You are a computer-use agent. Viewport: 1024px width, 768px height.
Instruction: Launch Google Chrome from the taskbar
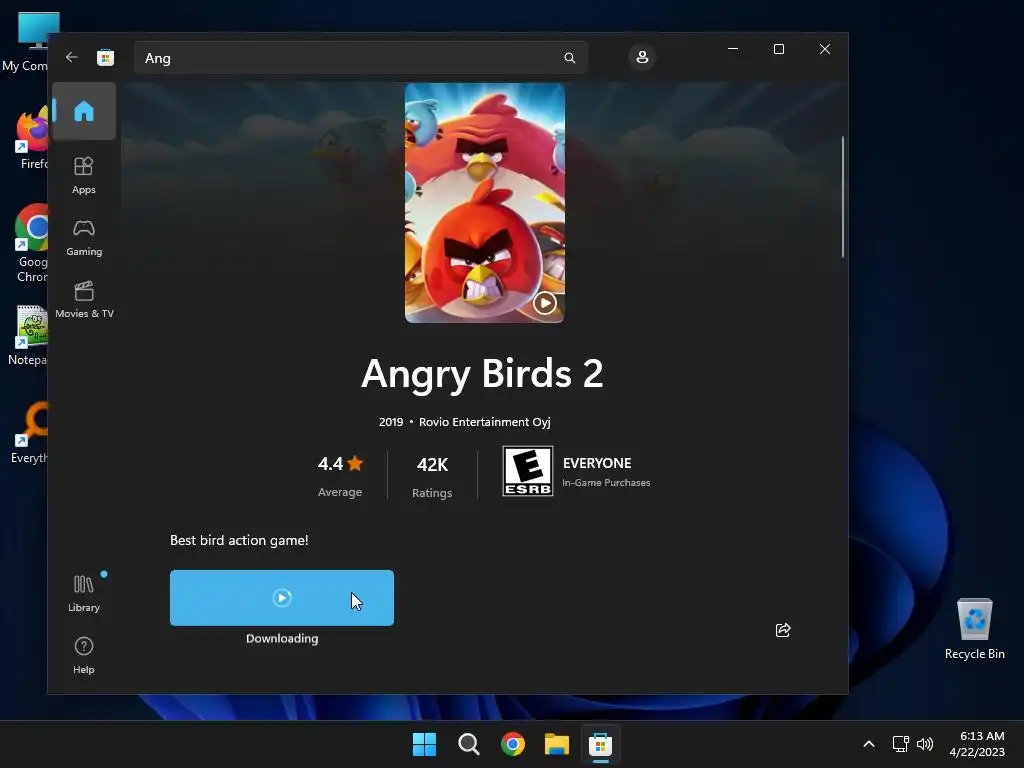click(513, 744)
